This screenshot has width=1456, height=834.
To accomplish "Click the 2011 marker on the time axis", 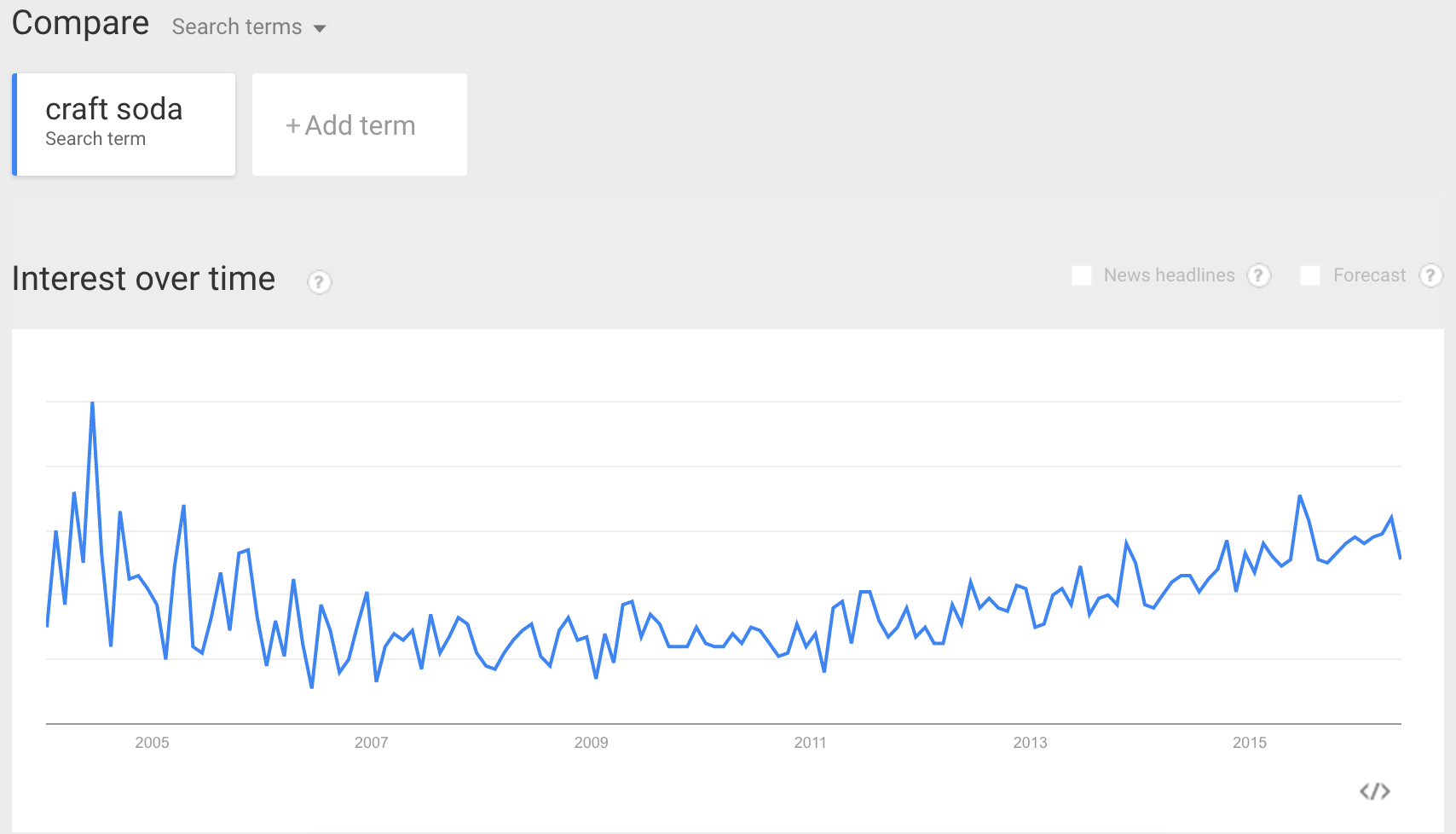I will [810, 743].
